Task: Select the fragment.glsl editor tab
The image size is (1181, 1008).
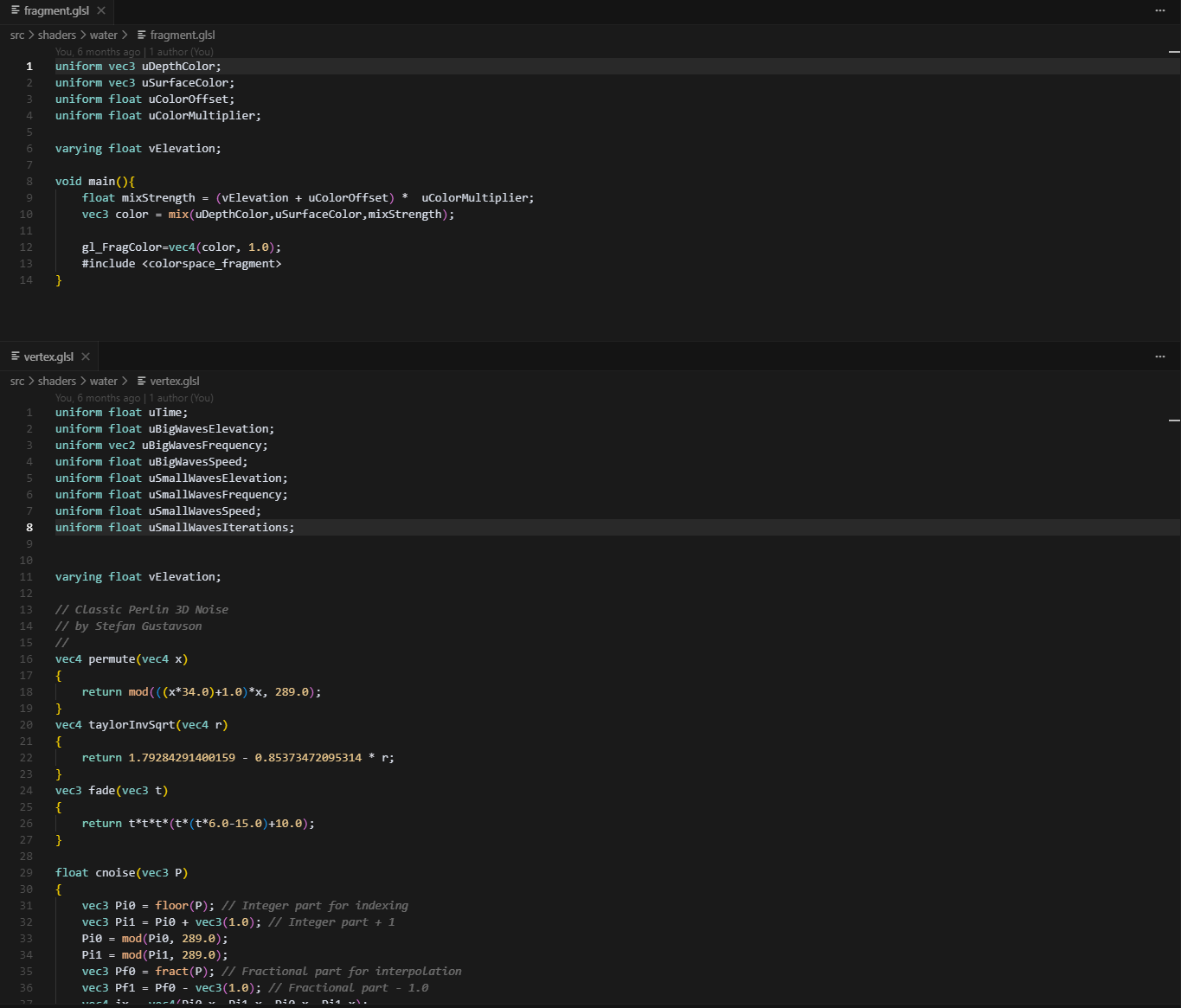Action: (57, 10)
